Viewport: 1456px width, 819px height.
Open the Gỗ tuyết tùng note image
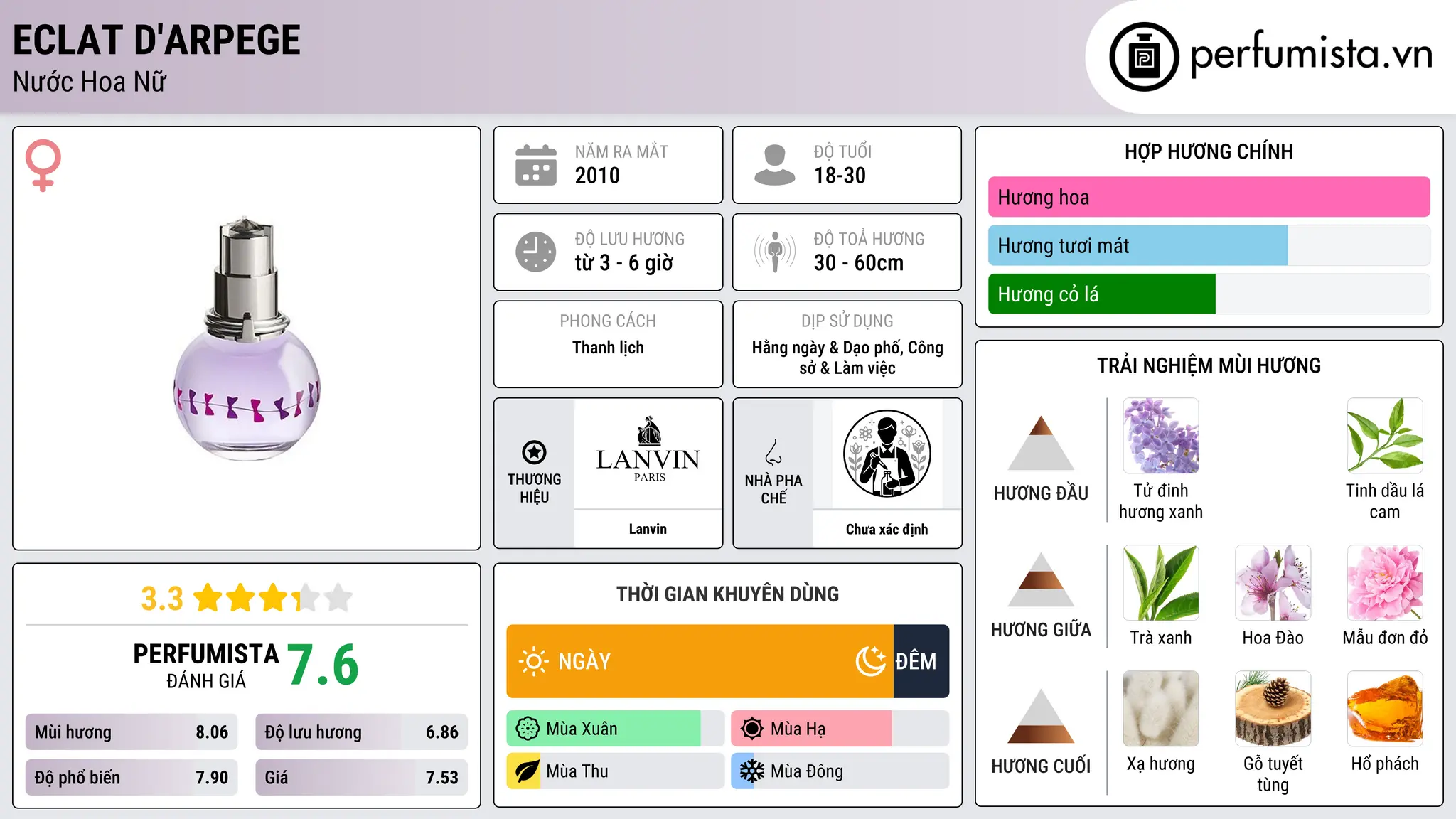pos(1273,709)
